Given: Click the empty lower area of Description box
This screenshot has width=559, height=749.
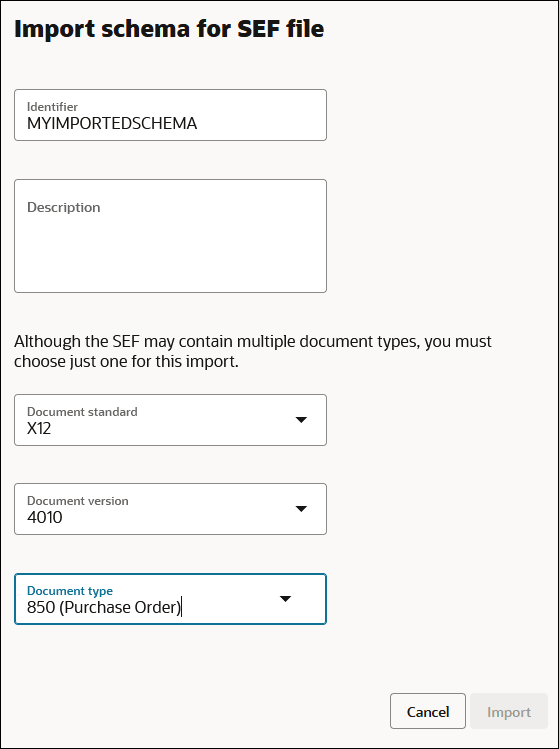Looking at the screenshot, I should [x=171, y=263].
